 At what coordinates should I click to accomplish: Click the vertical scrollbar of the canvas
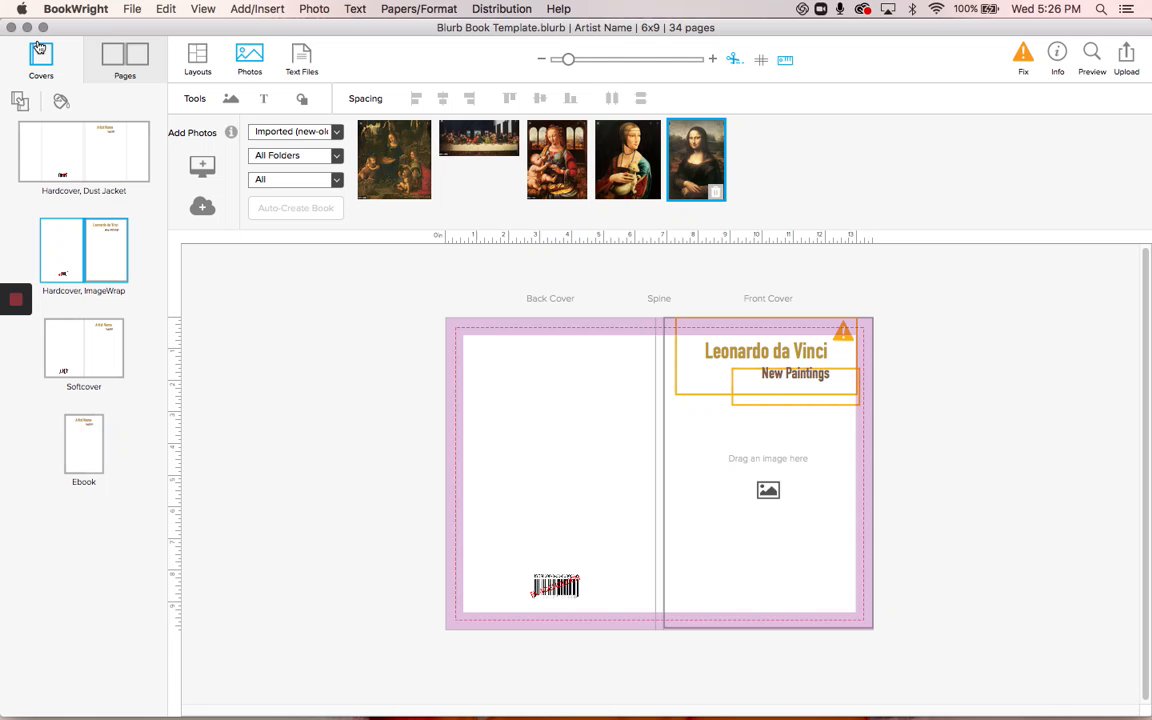(1145, 474)
